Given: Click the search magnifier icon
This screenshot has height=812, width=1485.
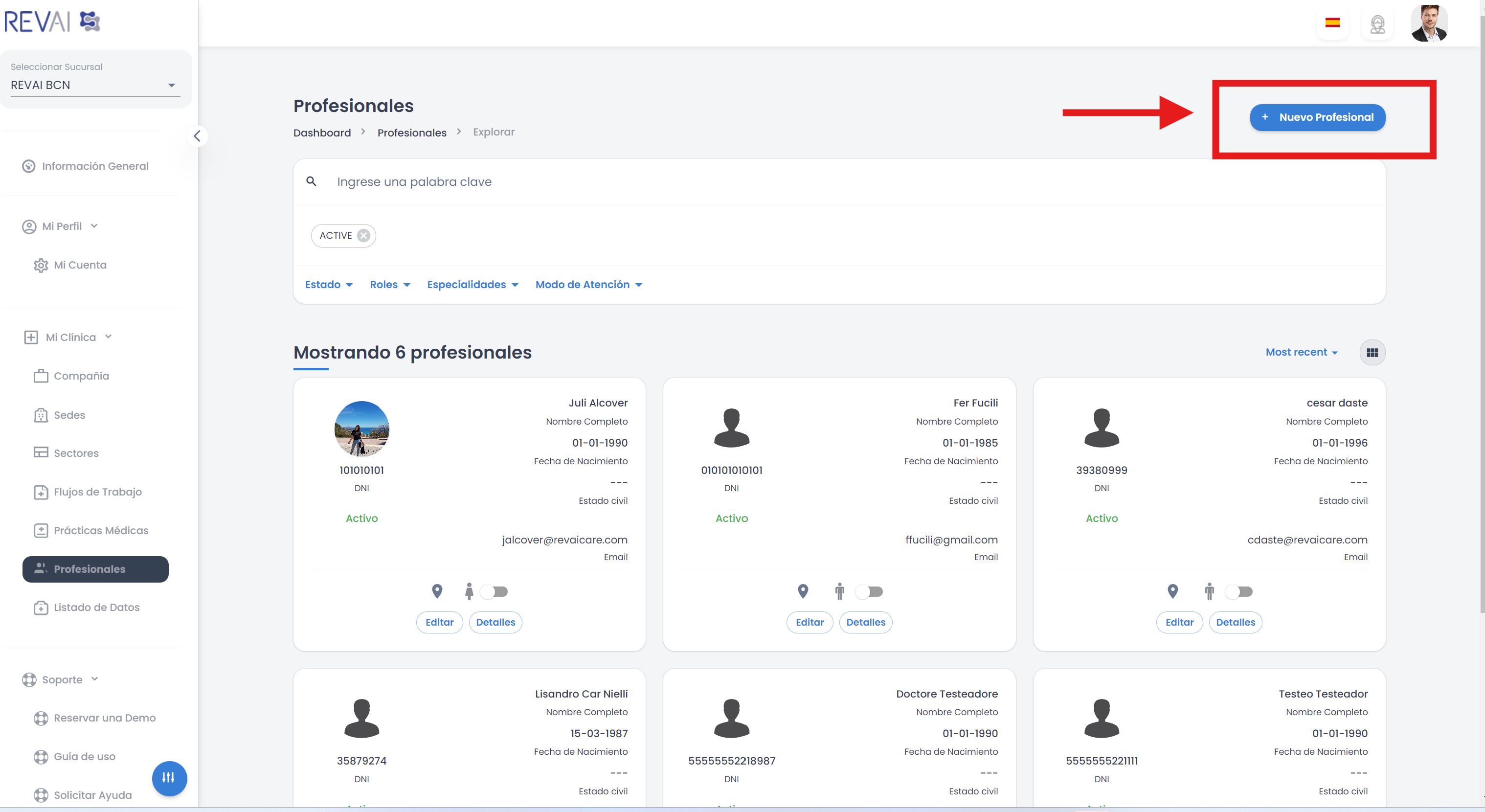Looking at the screenshot, I should point(311,181).
